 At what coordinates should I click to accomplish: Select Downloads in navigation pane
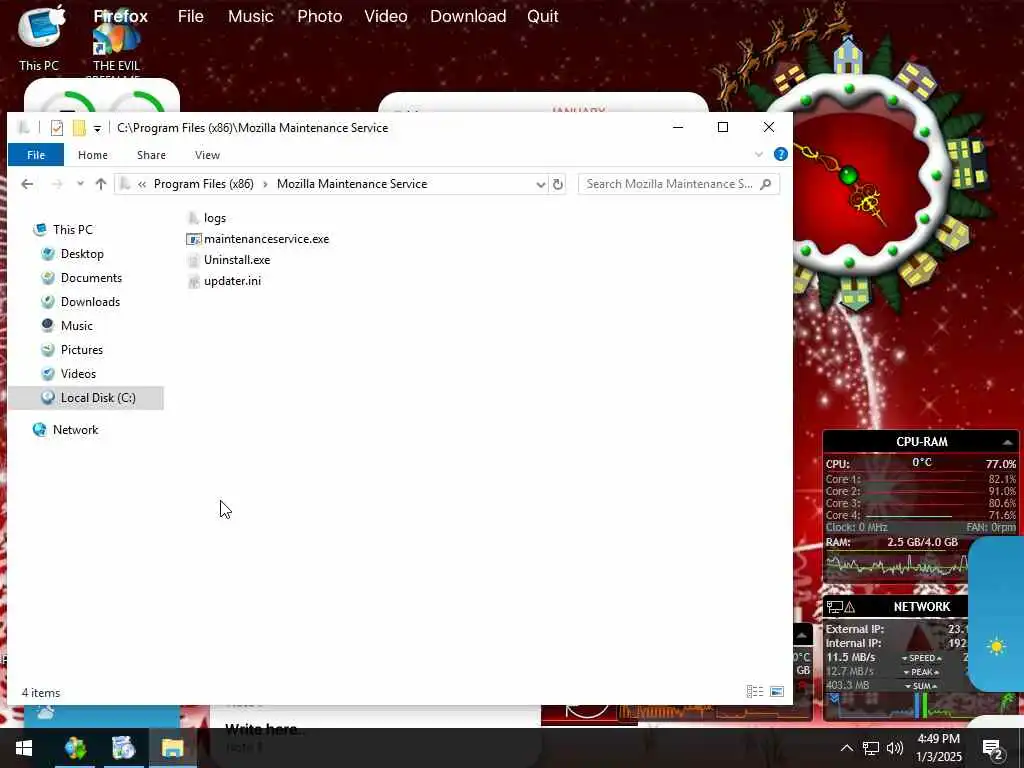[90, 302]
